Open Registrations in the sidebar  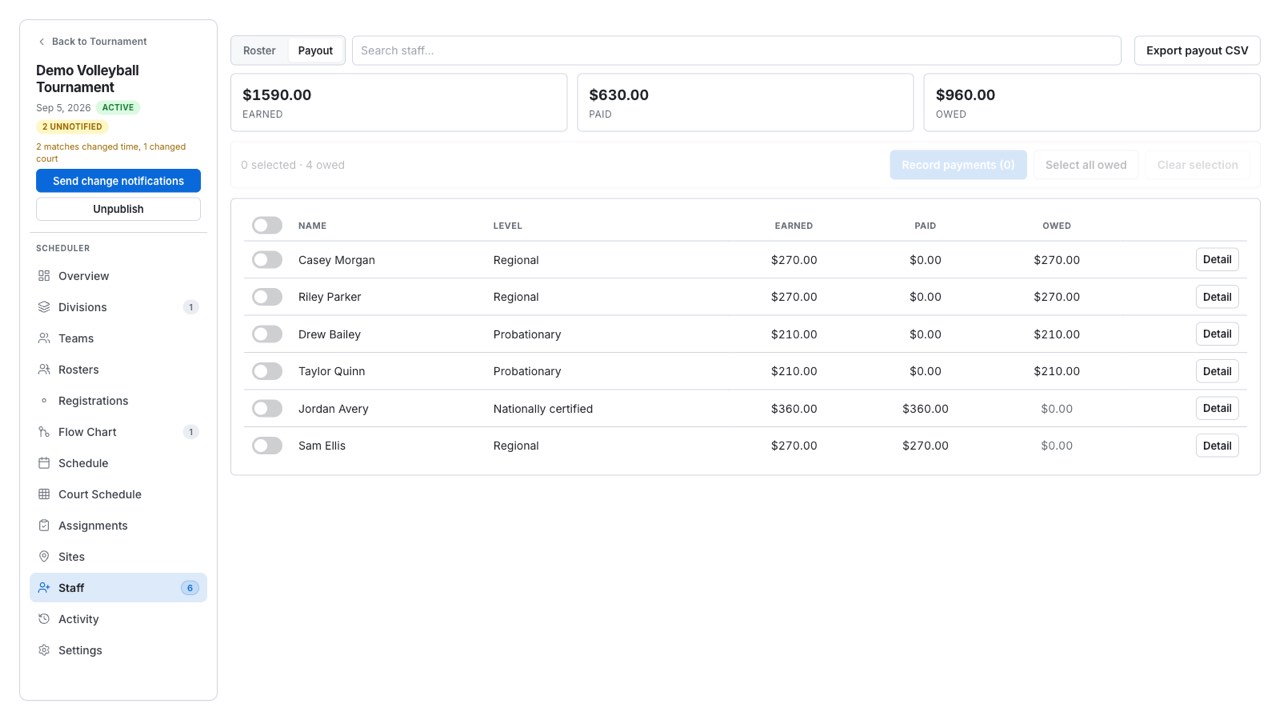pos(118,401)
